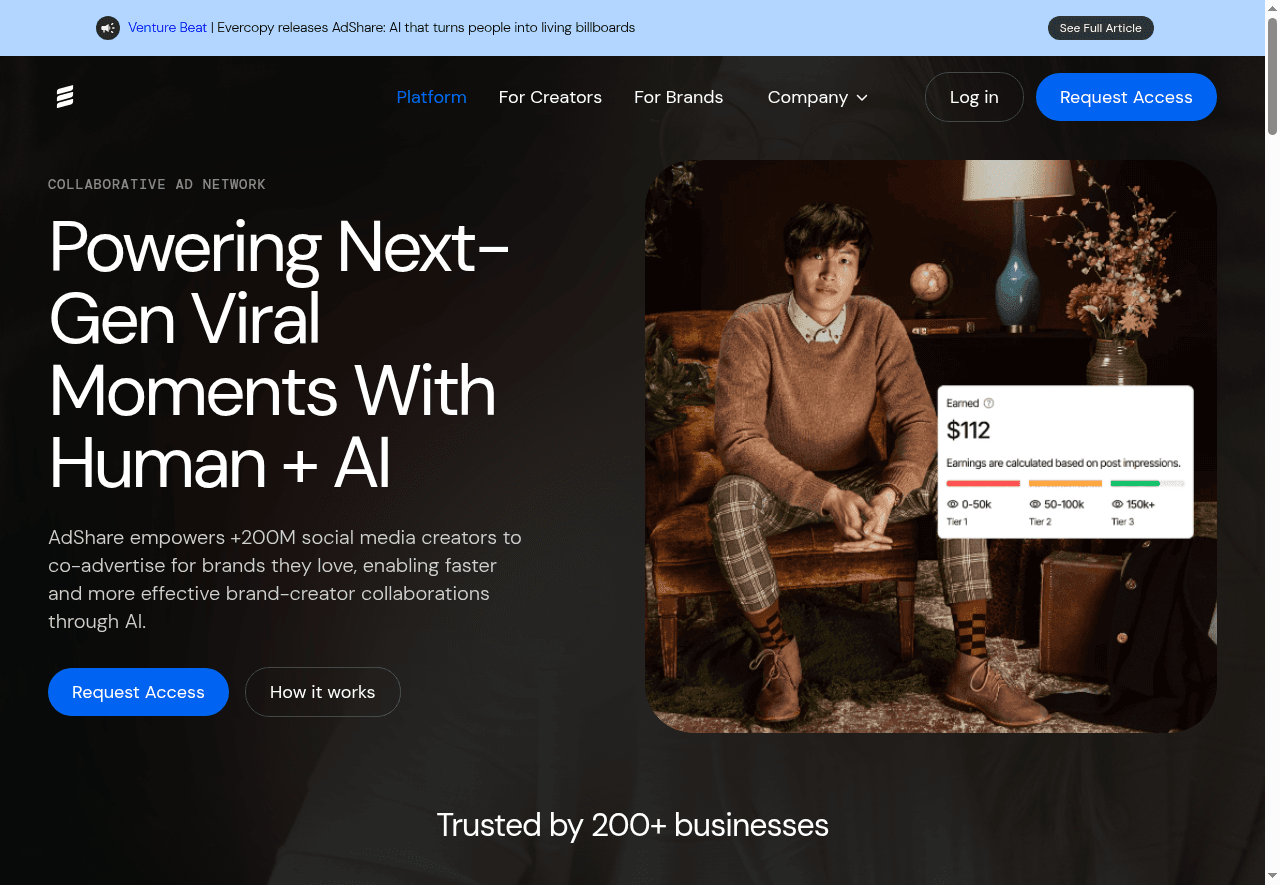Open the Venture Beat link
Viewport: 1280px width, 885px height.
click(x=167, y=28)
